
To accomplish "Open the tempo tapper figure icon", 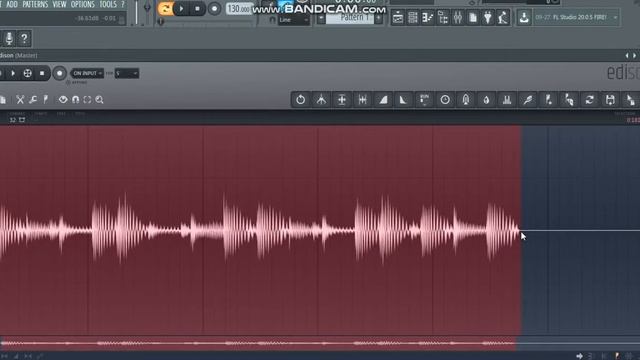I will (503, 18).
